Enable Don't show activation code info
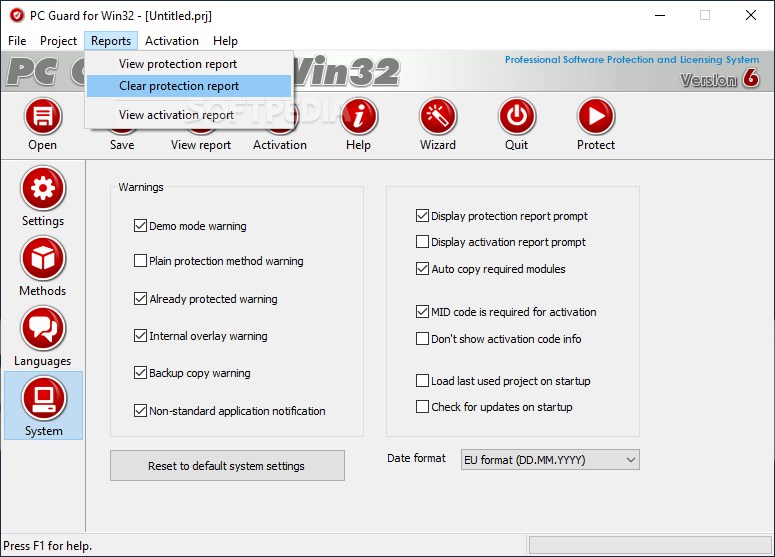The height and width of the screenshot is (557, 775). (x=422, y=339)
